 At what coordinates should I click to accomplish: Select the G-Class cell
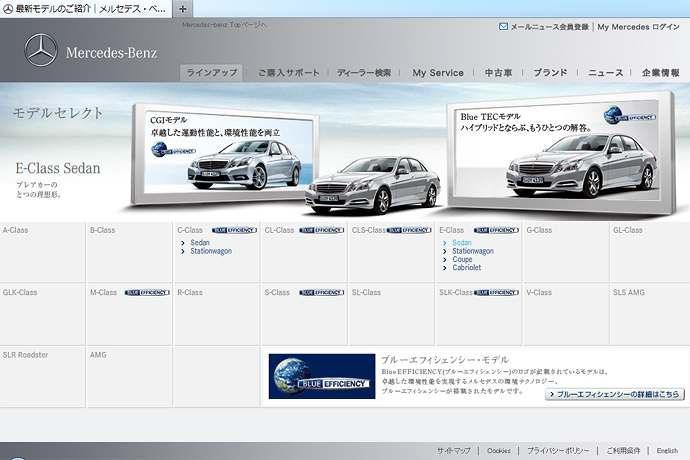[566, 252]
